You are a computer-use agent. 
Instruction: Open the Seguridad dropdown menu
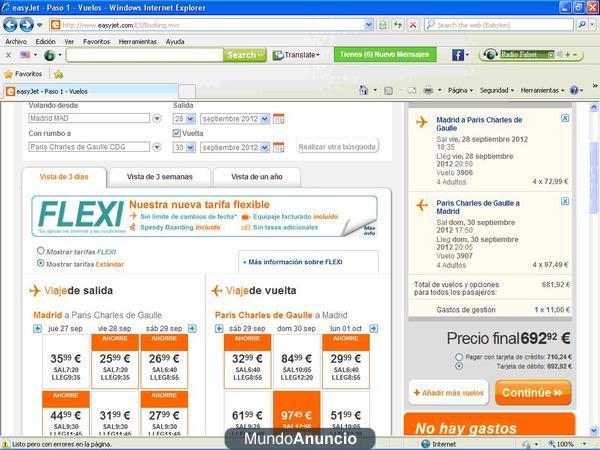[497, 91]
